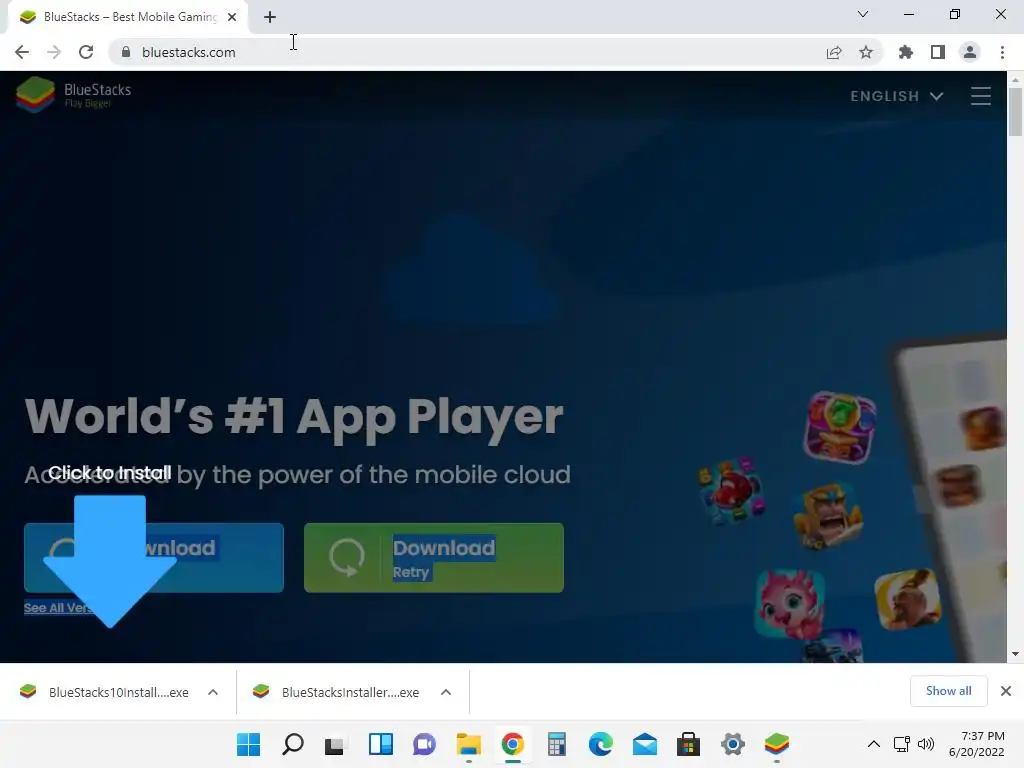Click the page vertical scrollbar thumb
Viewport: 1024px width, 768px height.
(1015, 112)
